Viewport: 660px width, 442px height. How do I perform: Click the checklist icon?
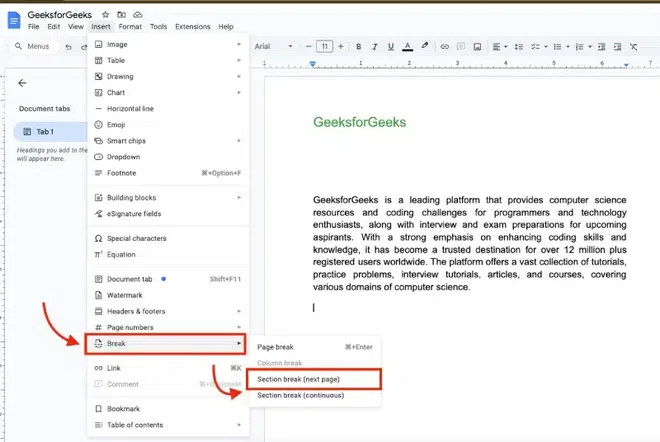[535, 47]
